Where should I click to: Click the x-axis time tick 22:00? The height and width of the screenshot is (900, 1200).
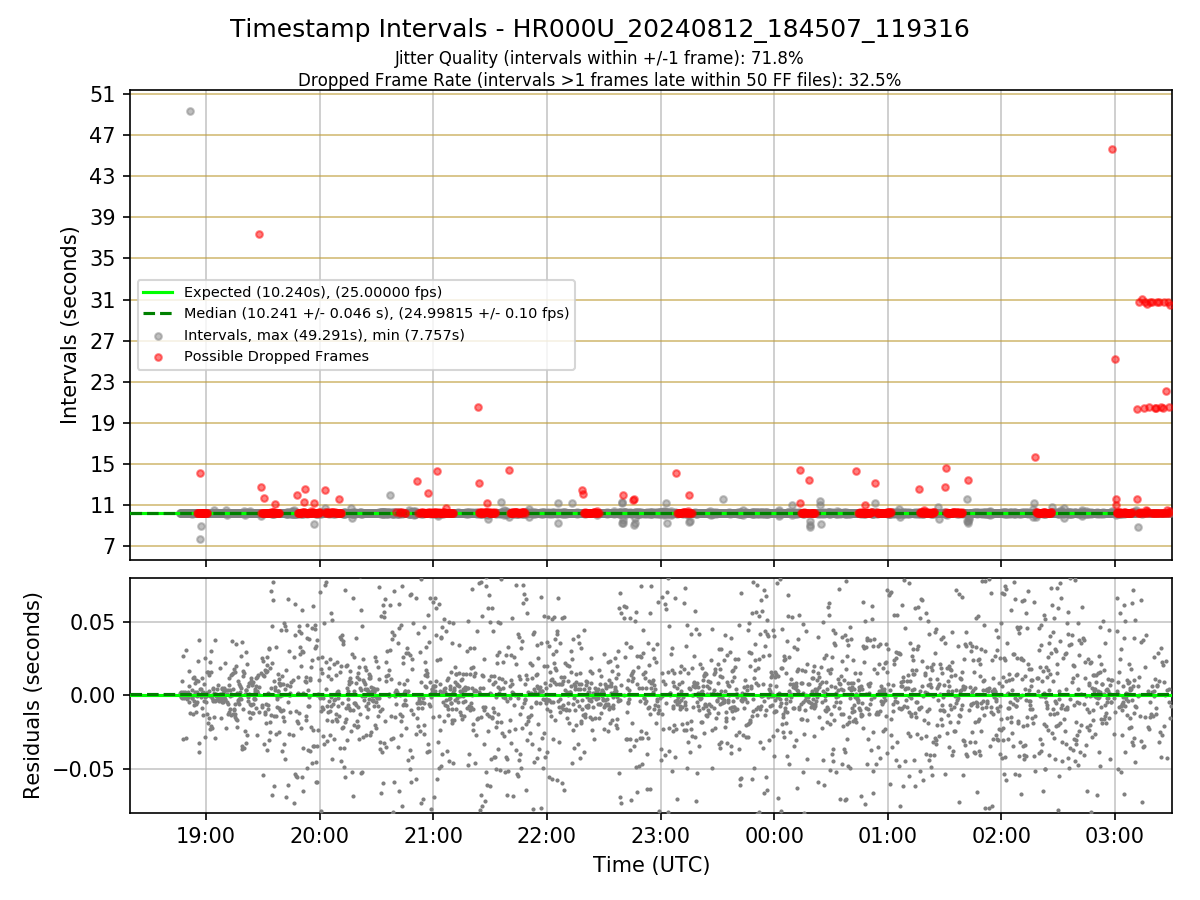pyautogui.click(x=547, y=835)
